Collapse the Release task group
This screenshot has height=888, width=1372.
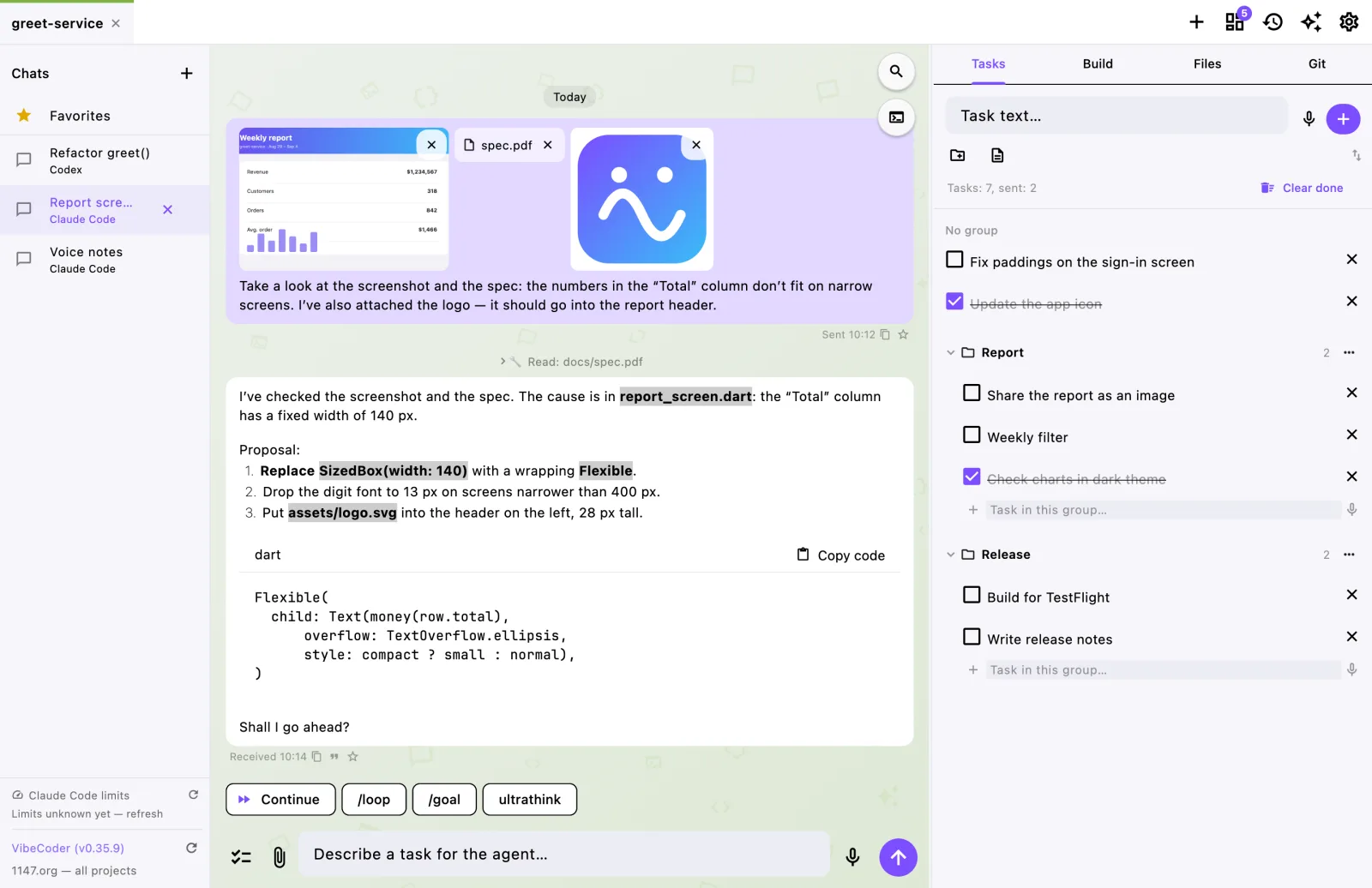point(950,555)
